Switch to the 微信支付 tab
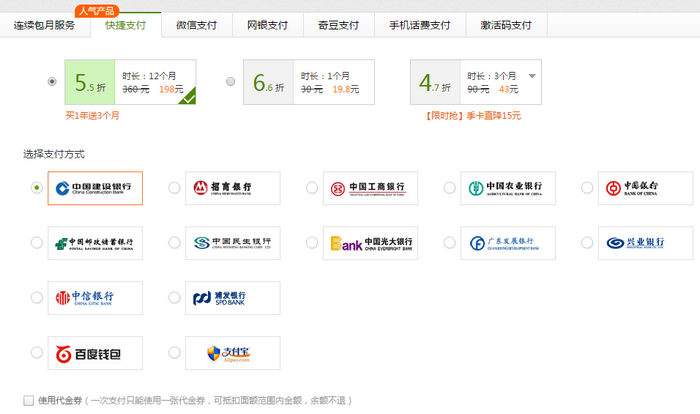Image resolution: width=700 pixels, height=414 pixels. (196, 25)
